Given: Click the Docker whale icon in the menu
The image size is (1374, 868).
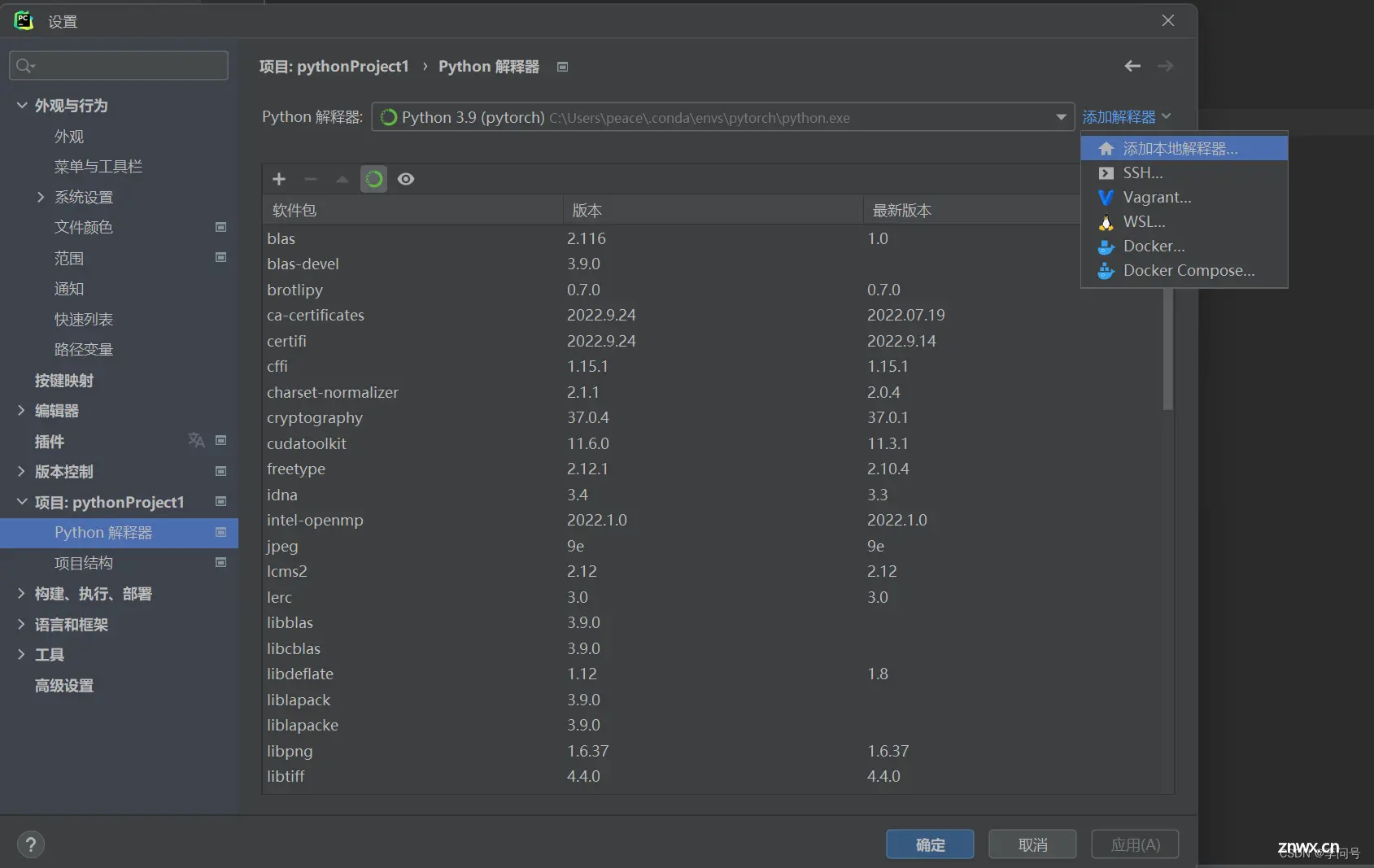Looking at the screenshot, I should pyautogui.click(x=1106, y=246).
